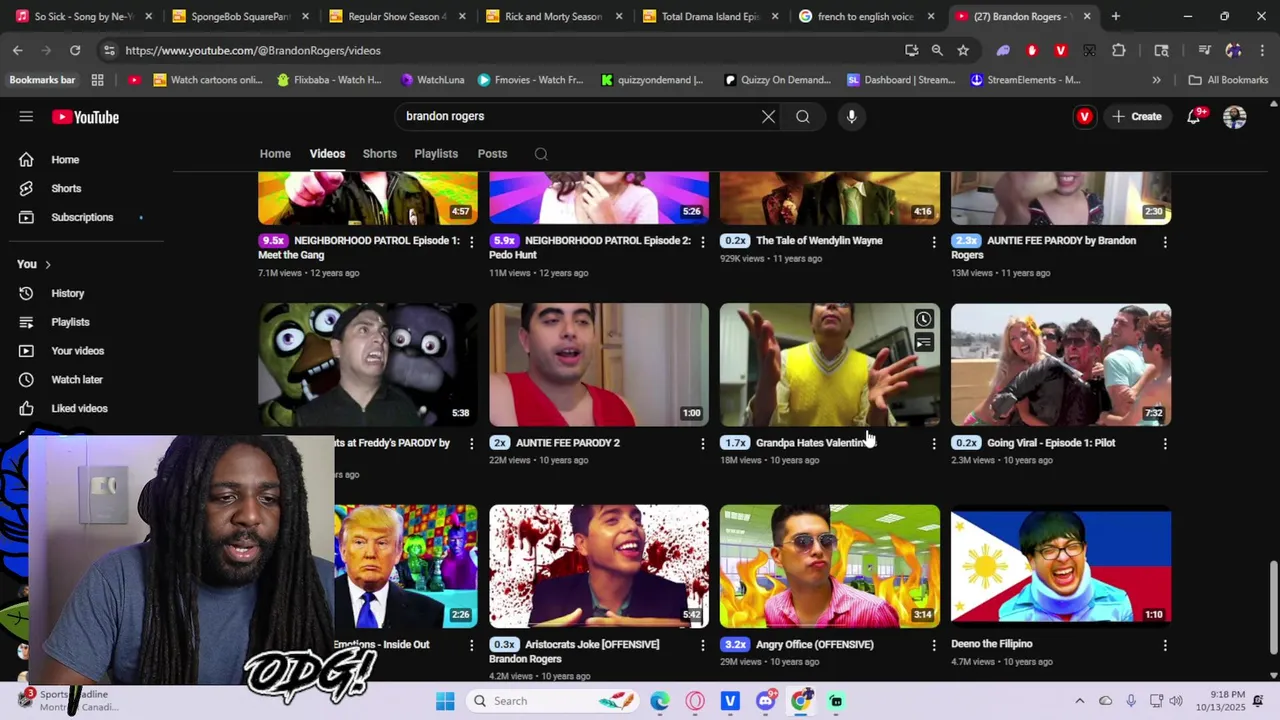
Task: Play the AUNTIE FEE PARODY 2 thumbnail
Action: (x=599, y=365)
